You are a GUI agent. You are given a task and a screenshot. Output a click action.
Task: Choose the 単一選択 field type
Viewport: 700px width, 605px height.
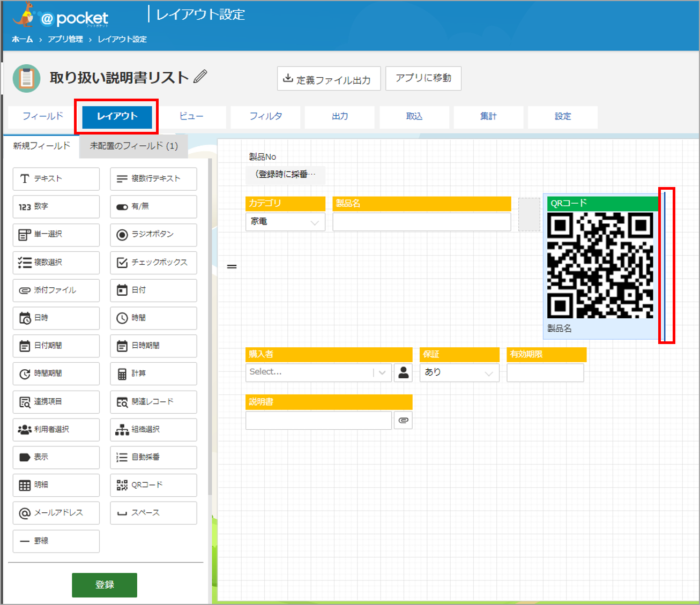click(56, 234)
